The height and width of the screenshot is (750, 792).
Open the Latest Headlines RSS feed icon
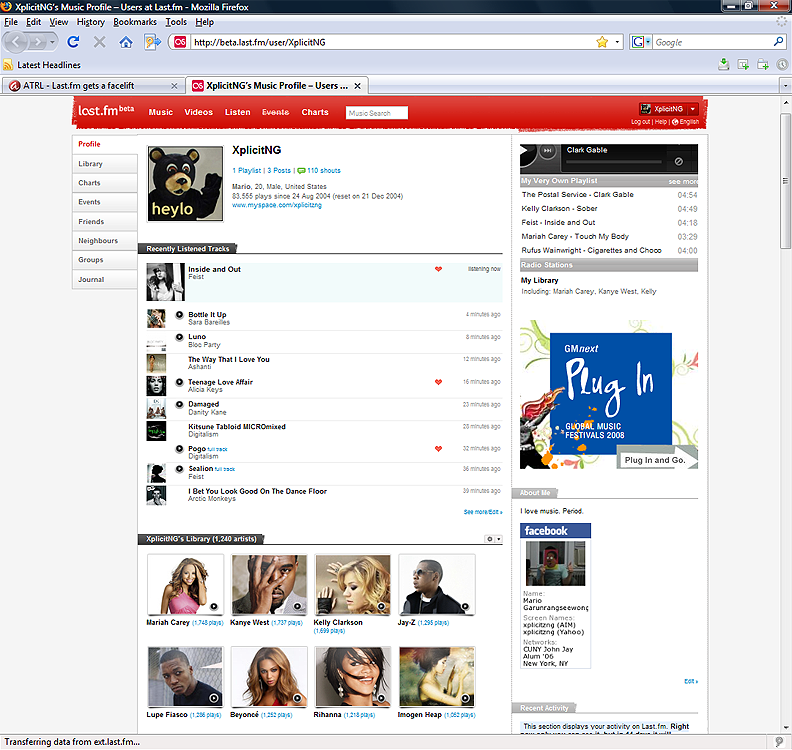coord(8,65)
